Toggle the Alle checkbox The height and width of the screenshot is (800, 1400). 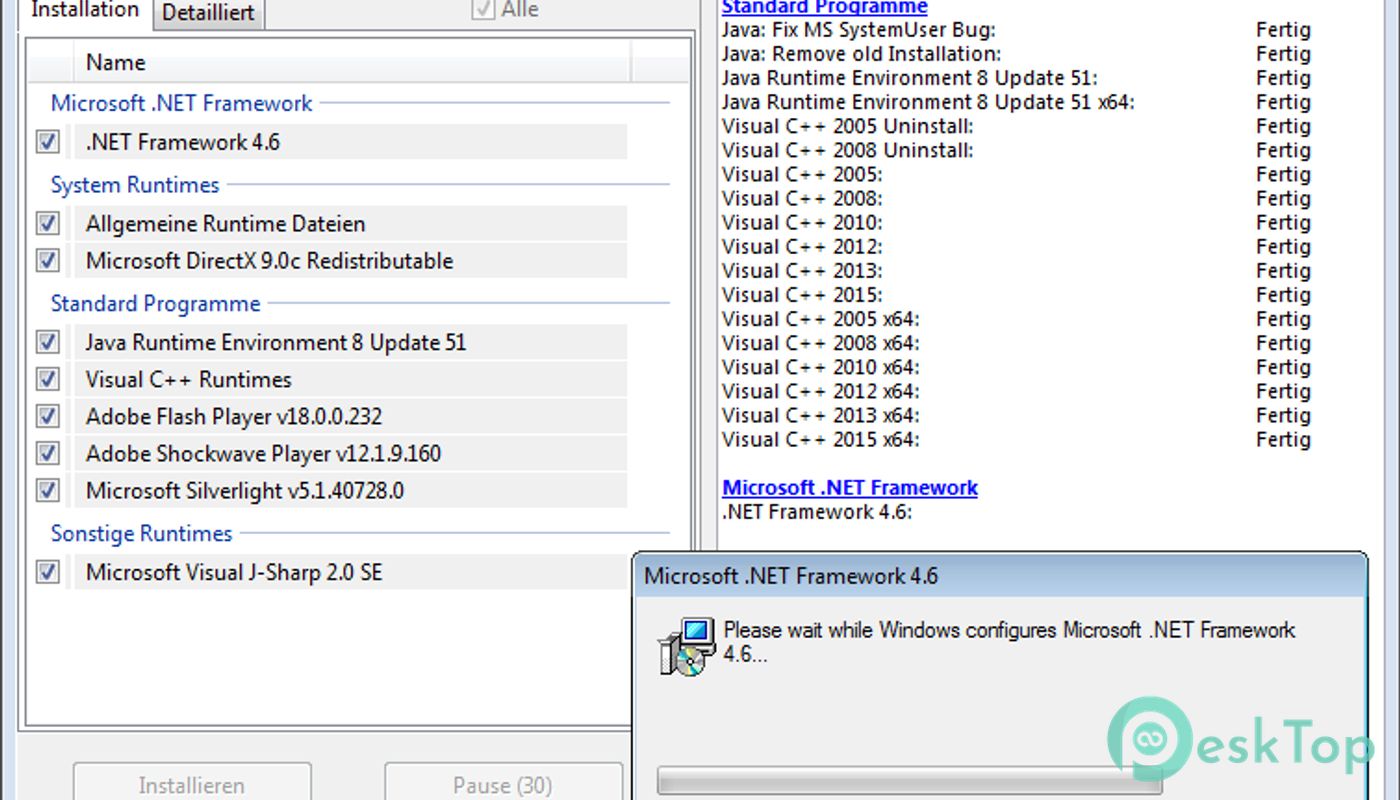tap(483, 10)
